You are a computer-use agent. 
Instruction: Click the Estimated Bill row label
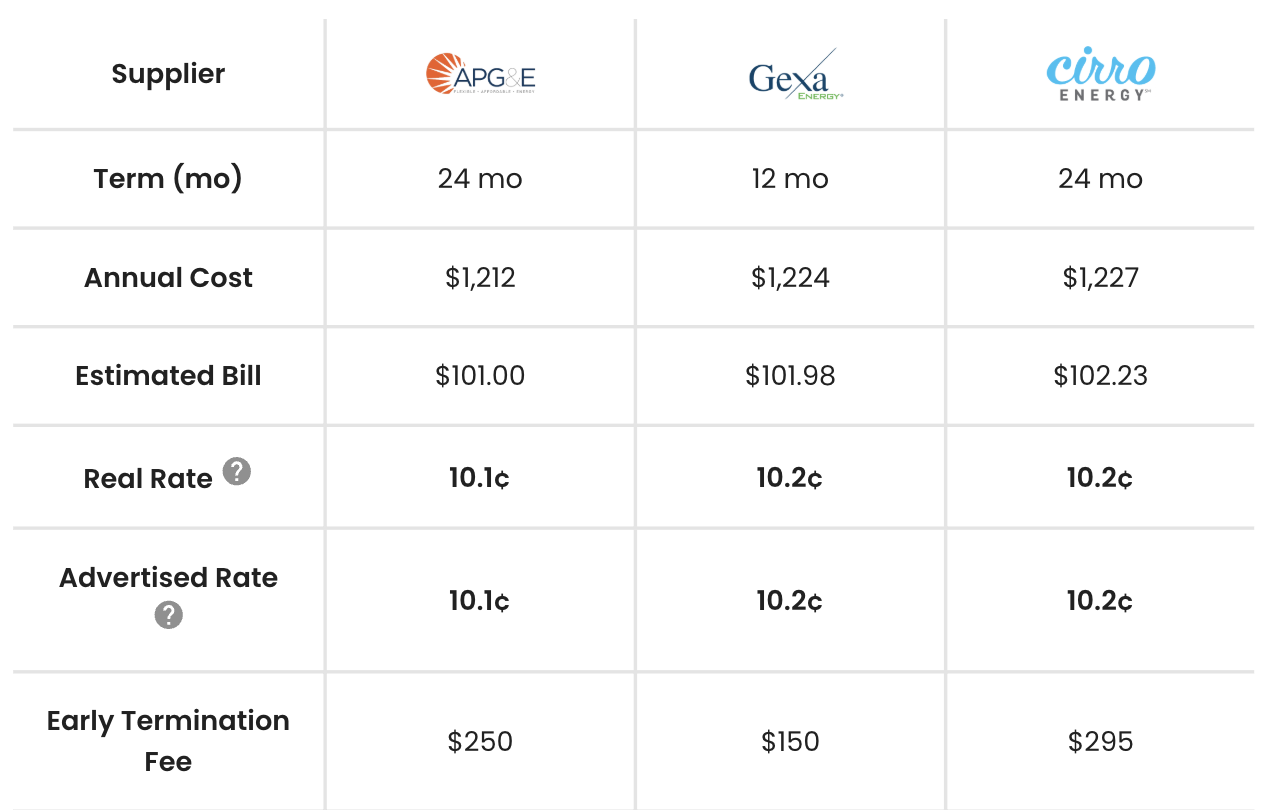pyautogui.click(x=168, y=376)
